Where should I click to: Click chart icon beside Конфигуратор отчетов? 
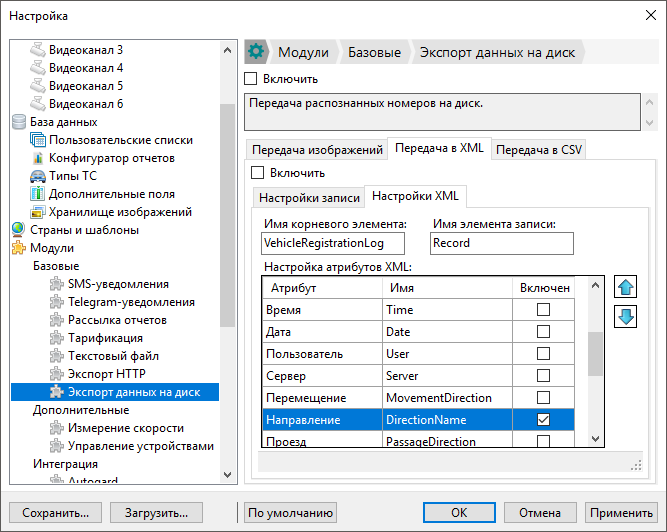[38, 158]
